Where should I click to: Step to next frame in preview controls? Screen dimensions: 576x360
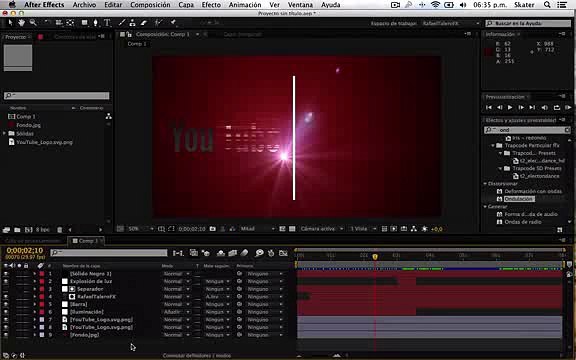[x=521, y=108]
